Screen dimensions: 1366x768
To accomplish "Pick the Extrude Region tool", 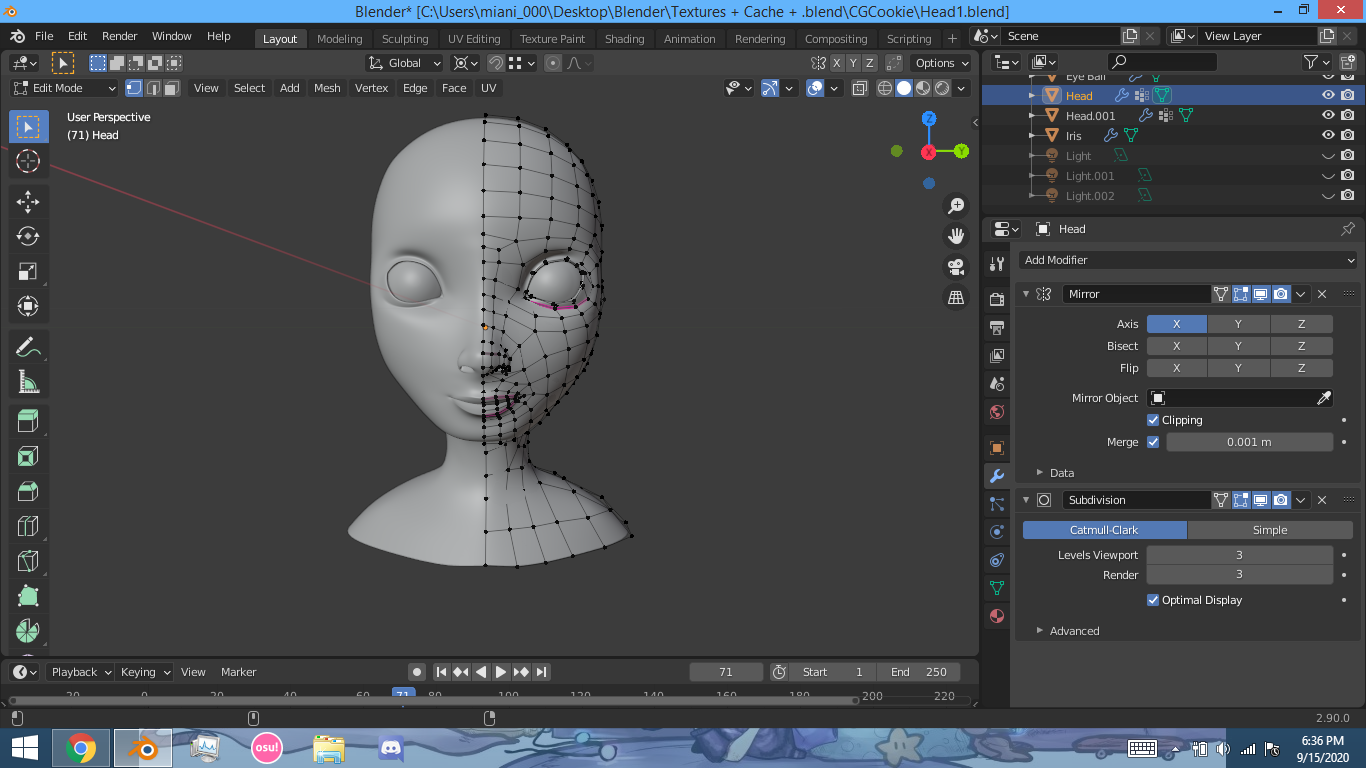I will 28,421.
